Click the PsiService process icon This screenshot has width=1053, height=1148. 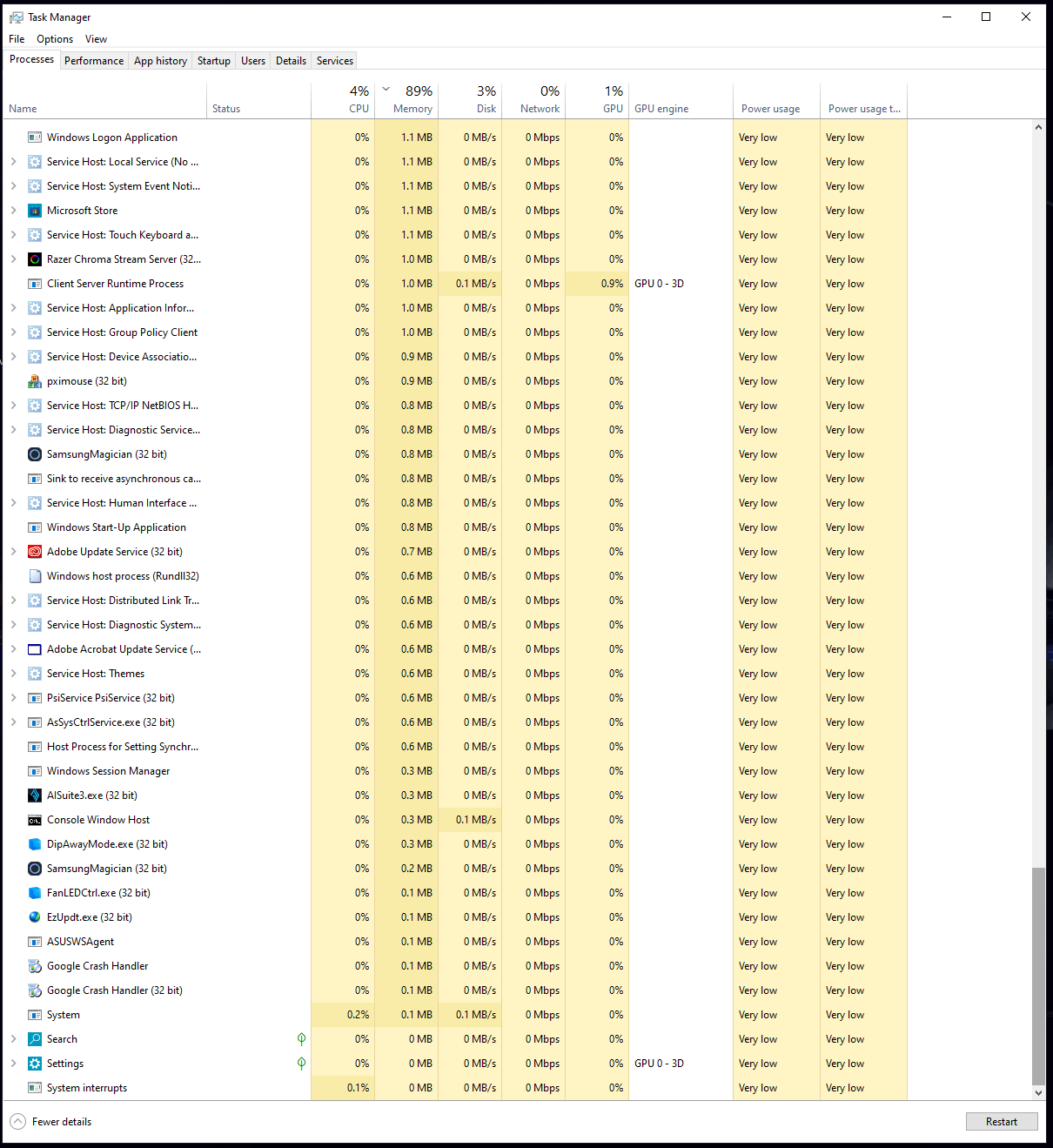(x=35, y=698)
